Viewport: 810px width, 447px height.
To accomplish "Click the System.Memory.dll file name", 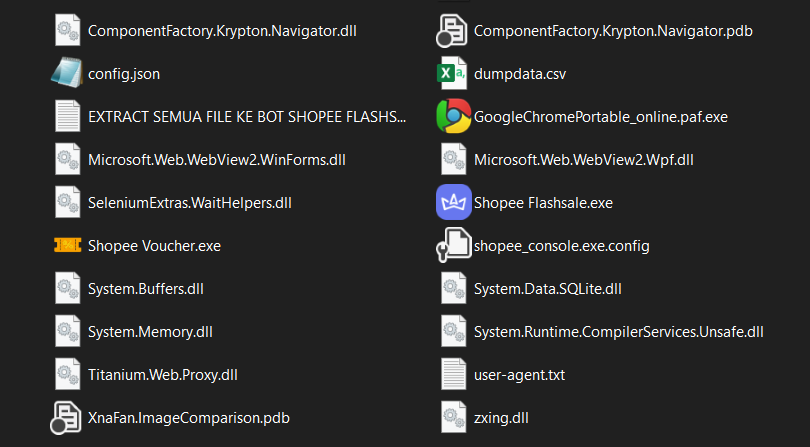I will pos(150,332).
